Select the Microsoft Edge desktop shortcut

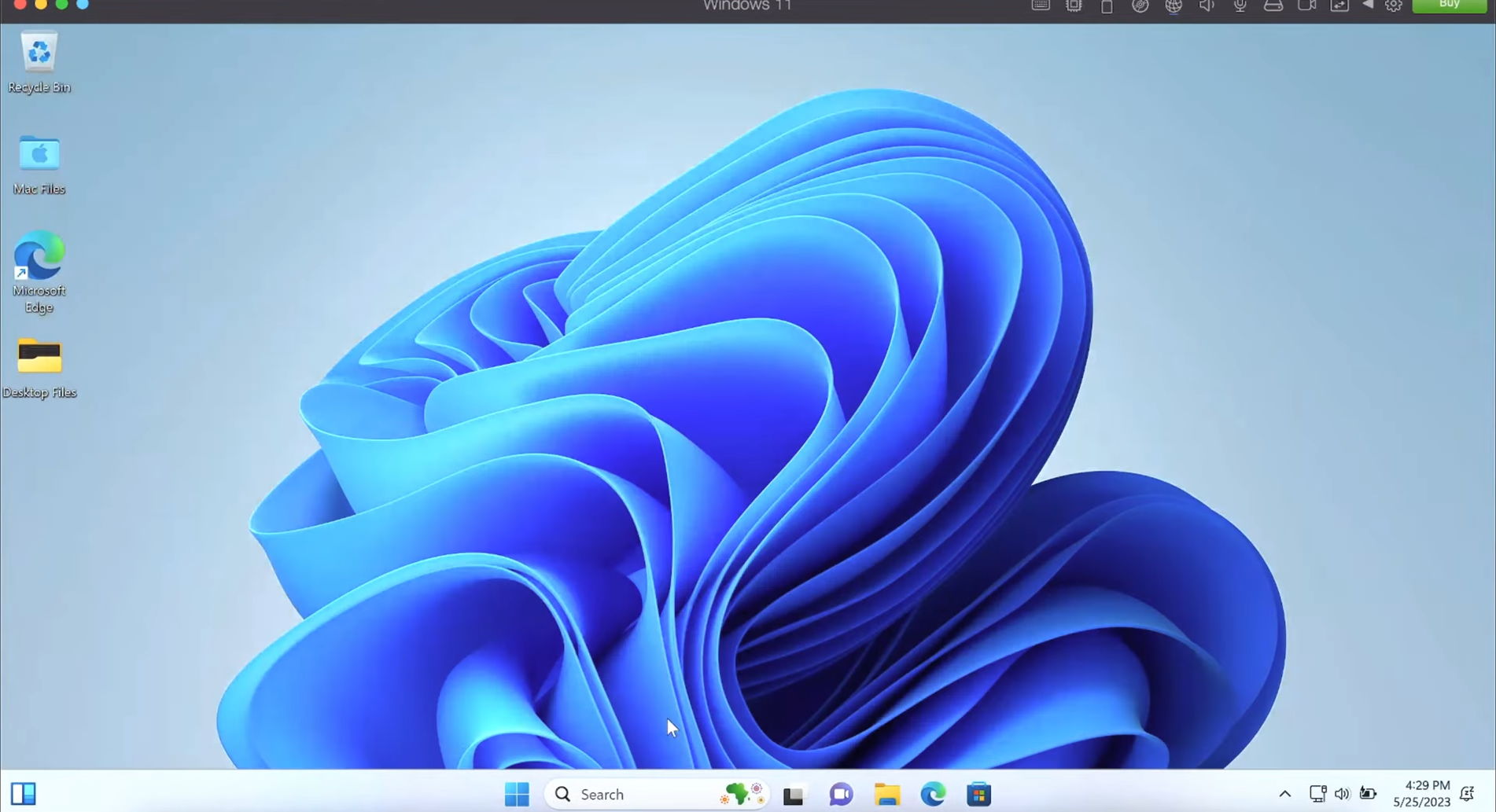[39, 257]
